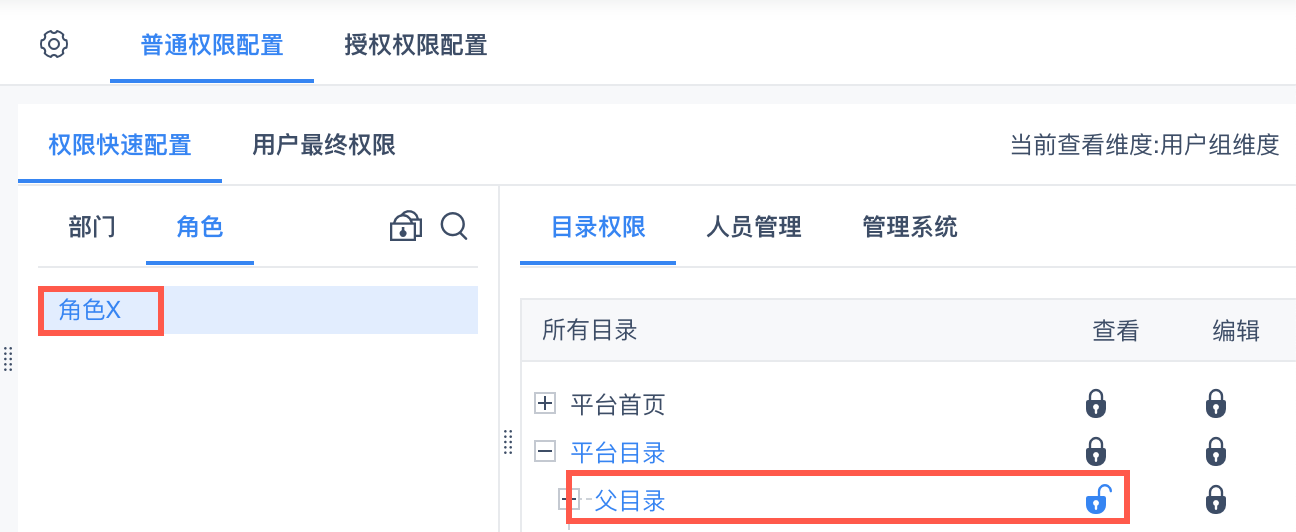
Task: Open the 用户最终权限 tab
Action: tap(324, 145)
